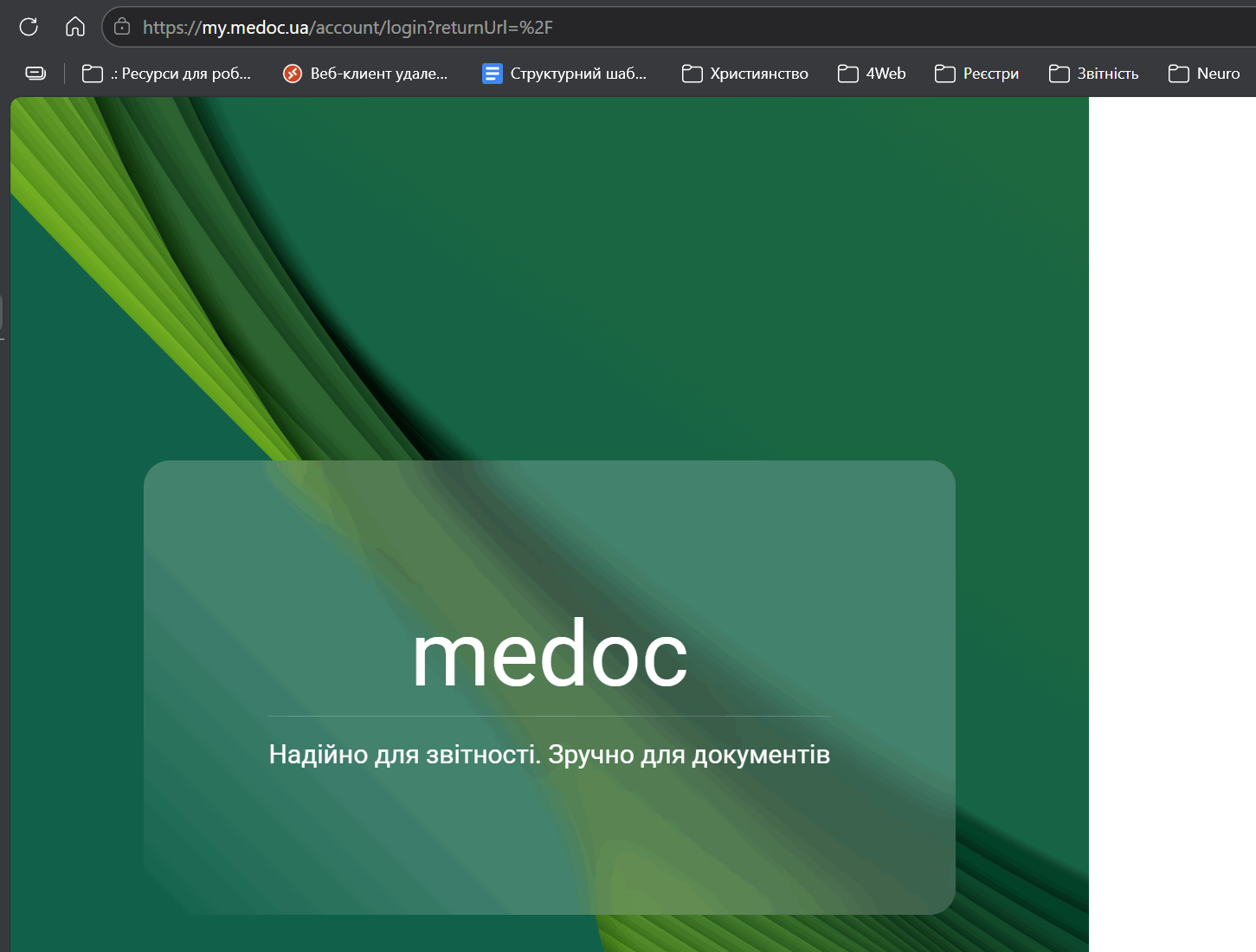Open the tab actions icon on bookmarks bar
Image resolution: width=1256 pixels, height=952 pixels.
click(35, 74)
